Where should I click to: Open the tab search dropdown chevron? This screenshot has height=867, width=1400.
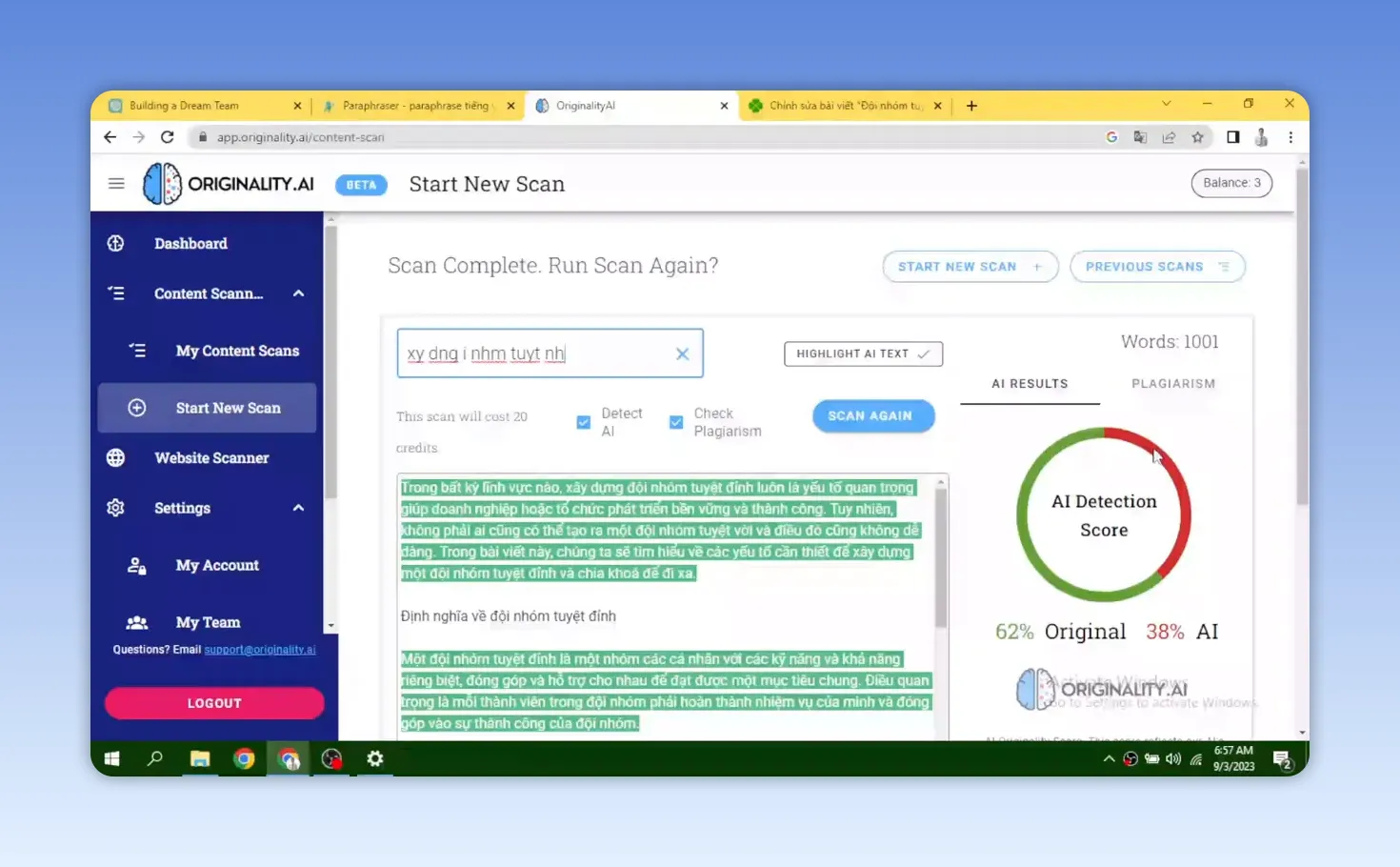(x=1166, y=103)
